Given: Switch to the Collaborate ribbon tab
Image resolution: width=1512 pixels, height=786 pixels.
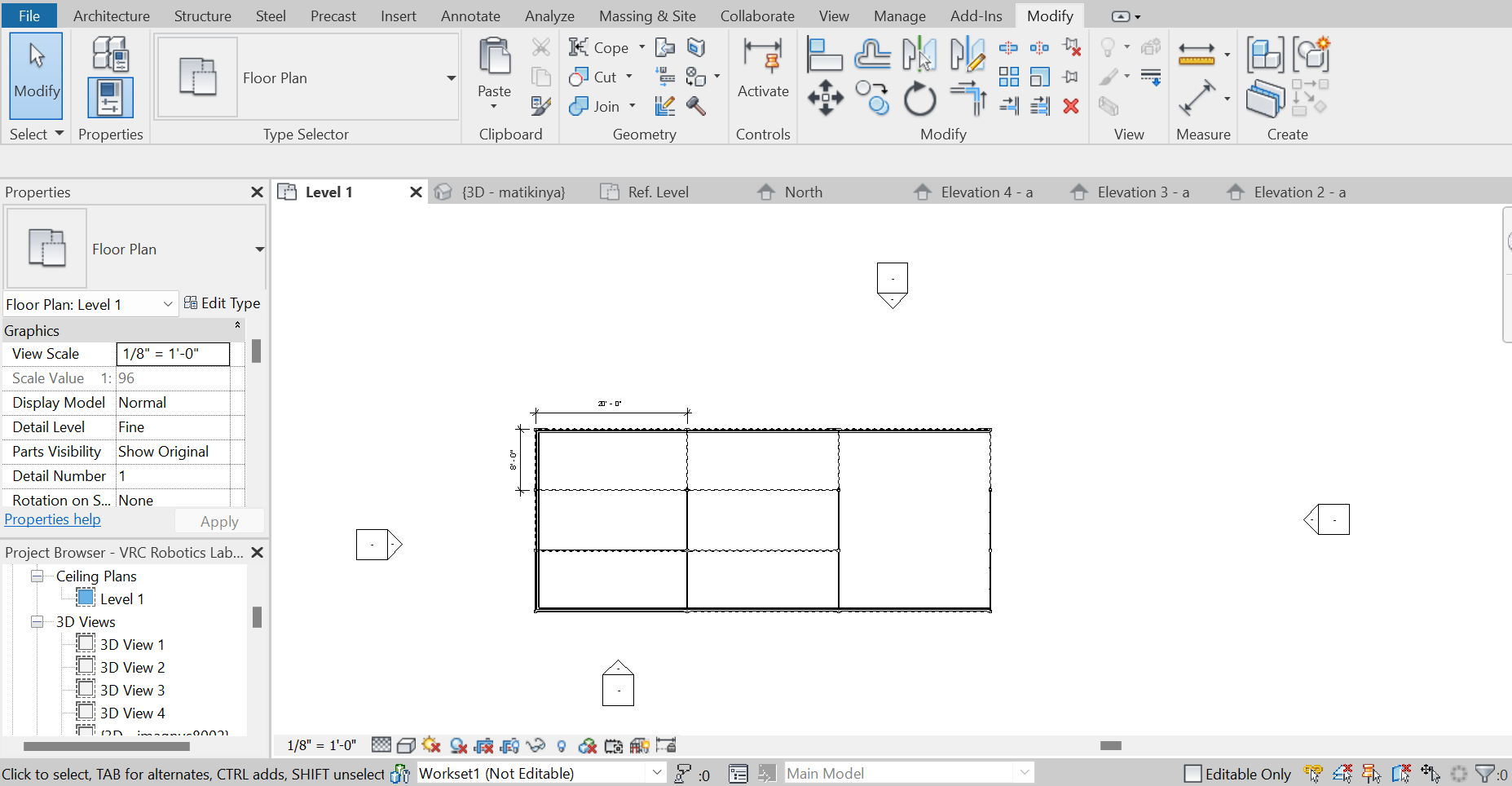Looking at the screenshot, I should tap(757, 15).
